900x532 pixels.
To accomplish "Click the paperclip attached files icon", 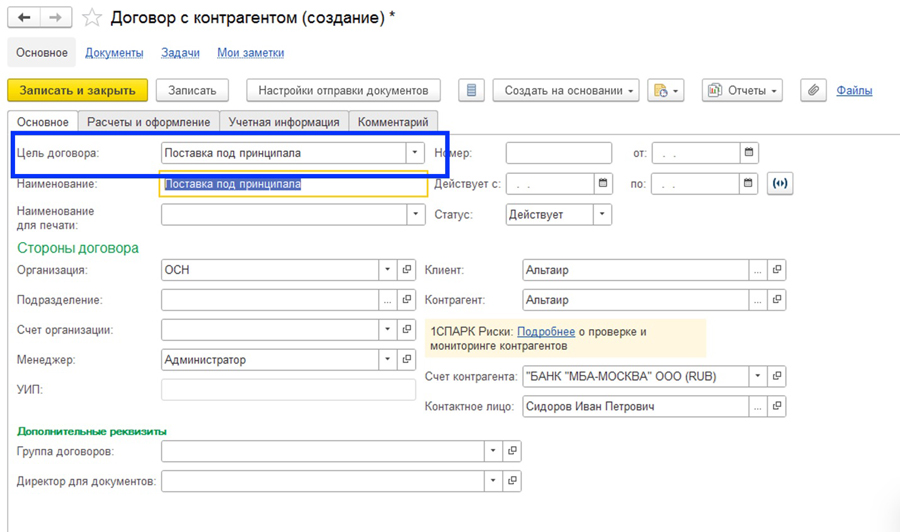I will tap(814, 90).
